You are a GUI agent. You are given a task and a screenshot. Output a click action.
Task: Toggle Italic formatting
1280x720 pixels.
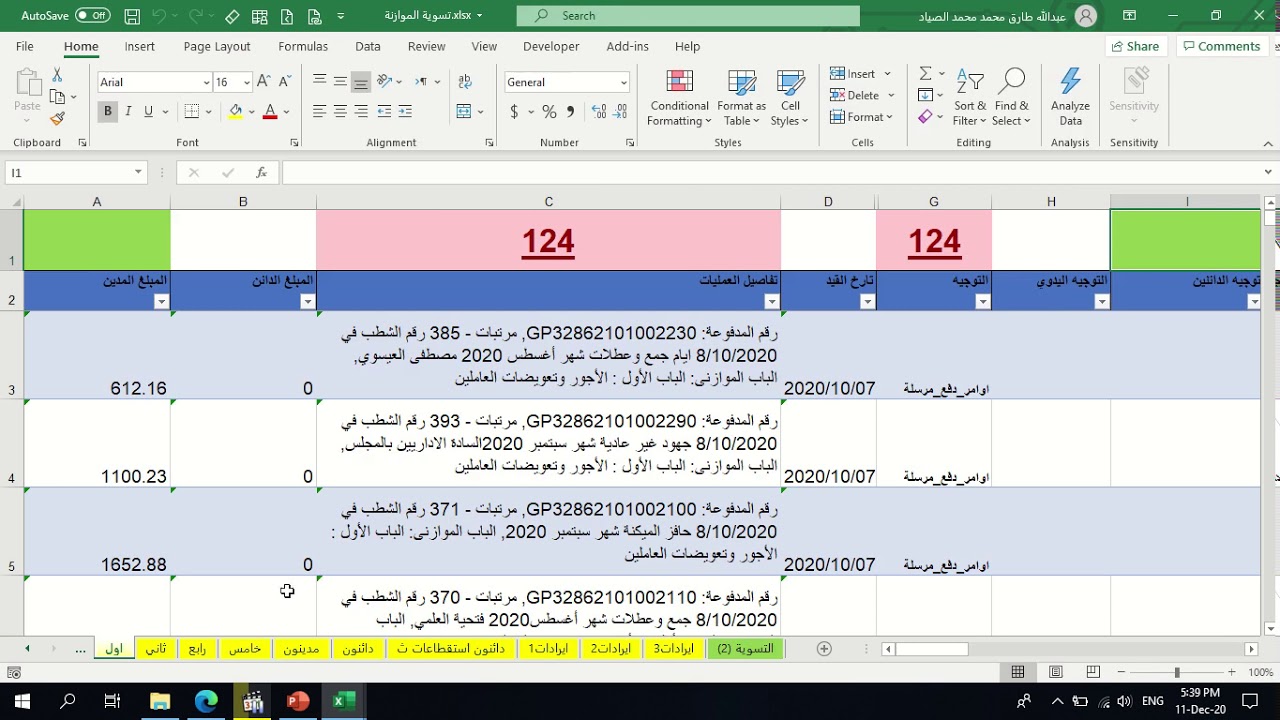coord(128,112)
